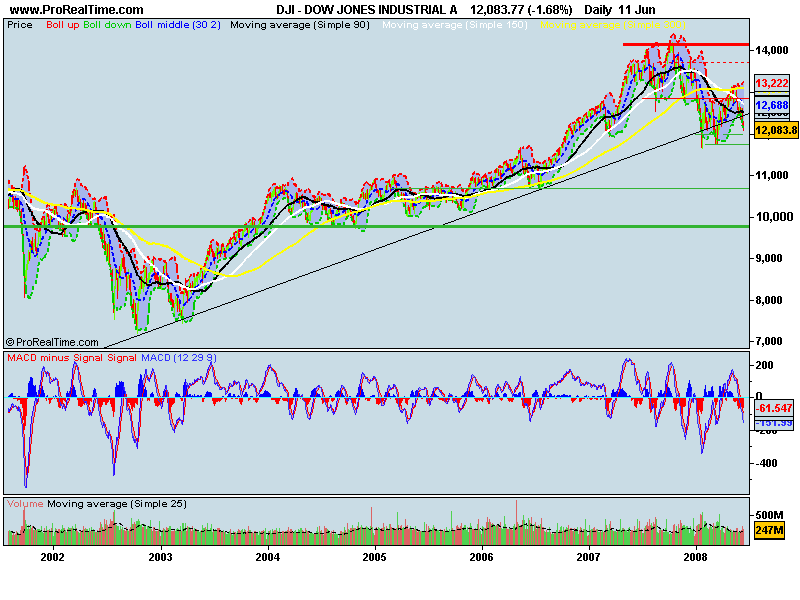Select the MACD minus Signal legend label
Viewport: 800px width, 600px height.
pyautogui.click(x=55, y=358)
